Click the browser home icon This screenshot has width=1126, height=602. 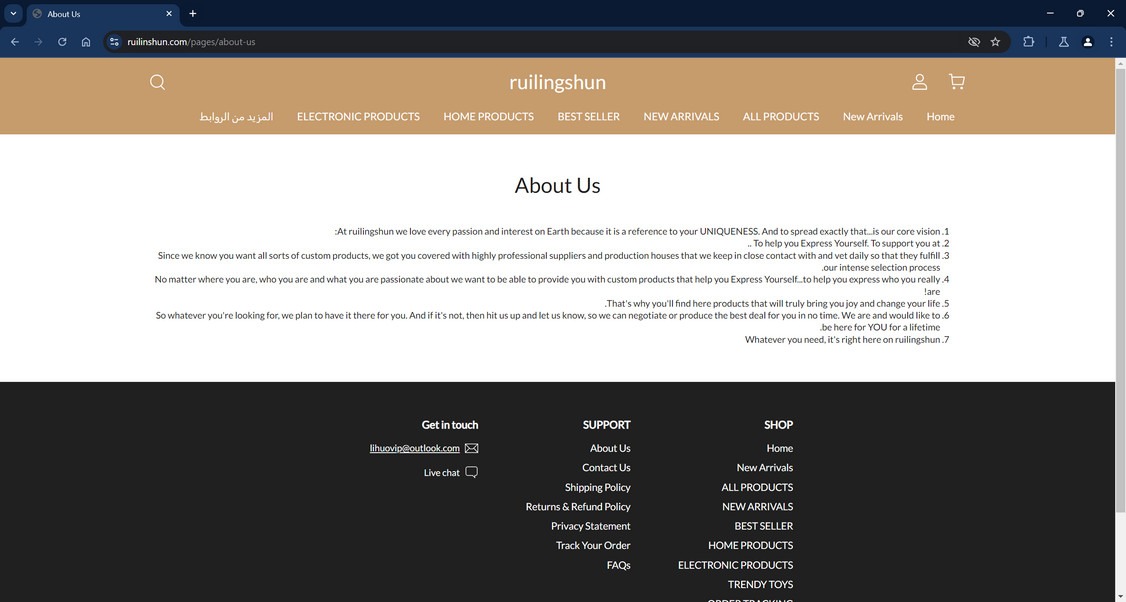[x=86, y=42]
